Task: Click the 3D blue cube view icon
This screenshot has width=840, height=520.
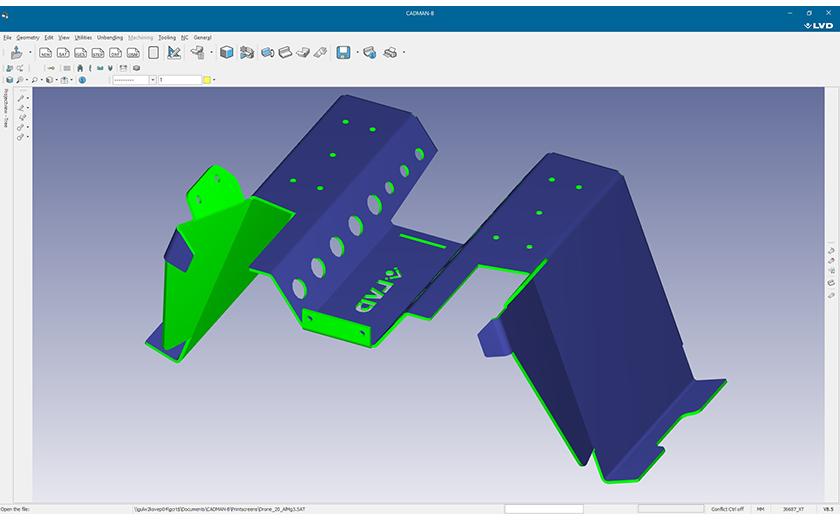Action: pyautogui.click(x=227, y=52)
